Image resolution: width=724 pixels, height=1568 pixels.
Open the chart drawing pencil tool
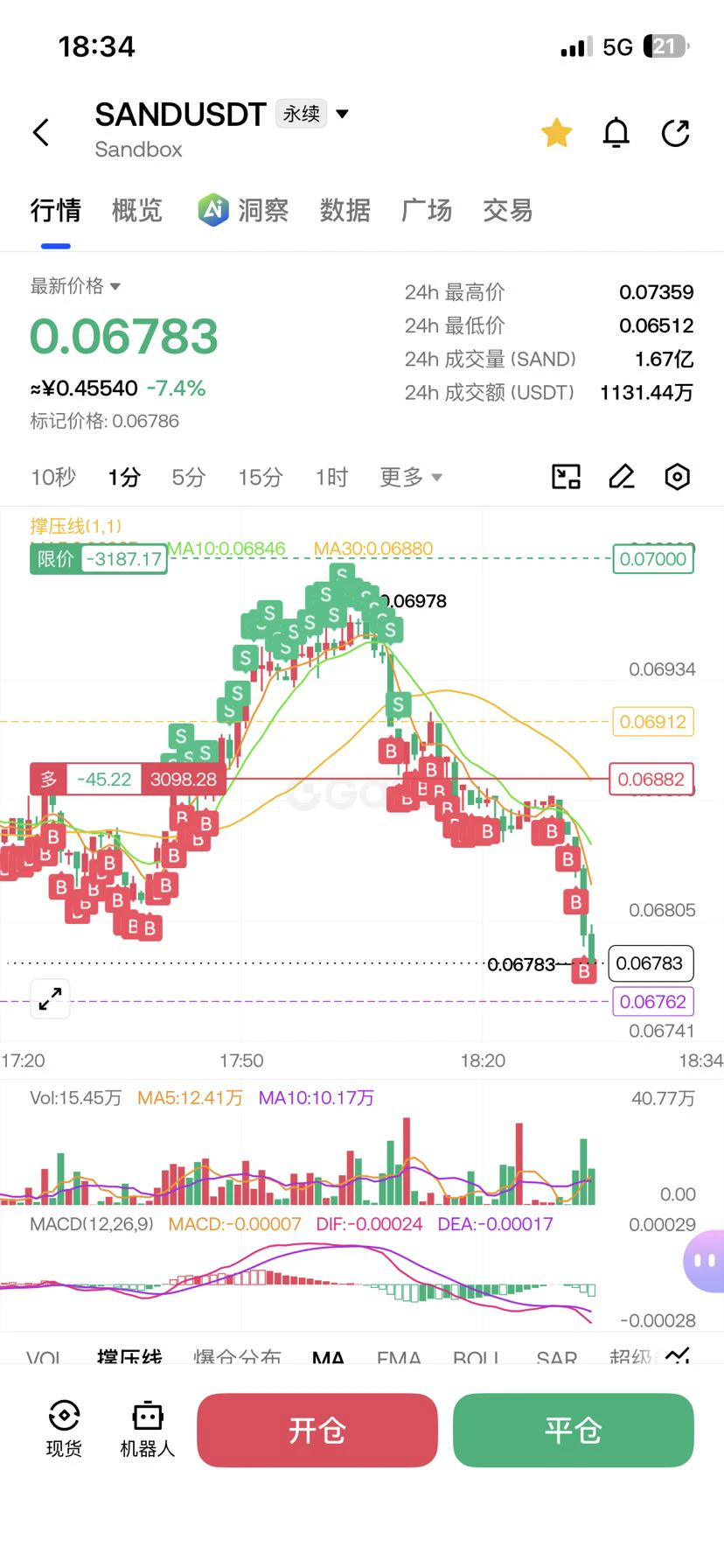click(622, 477)
